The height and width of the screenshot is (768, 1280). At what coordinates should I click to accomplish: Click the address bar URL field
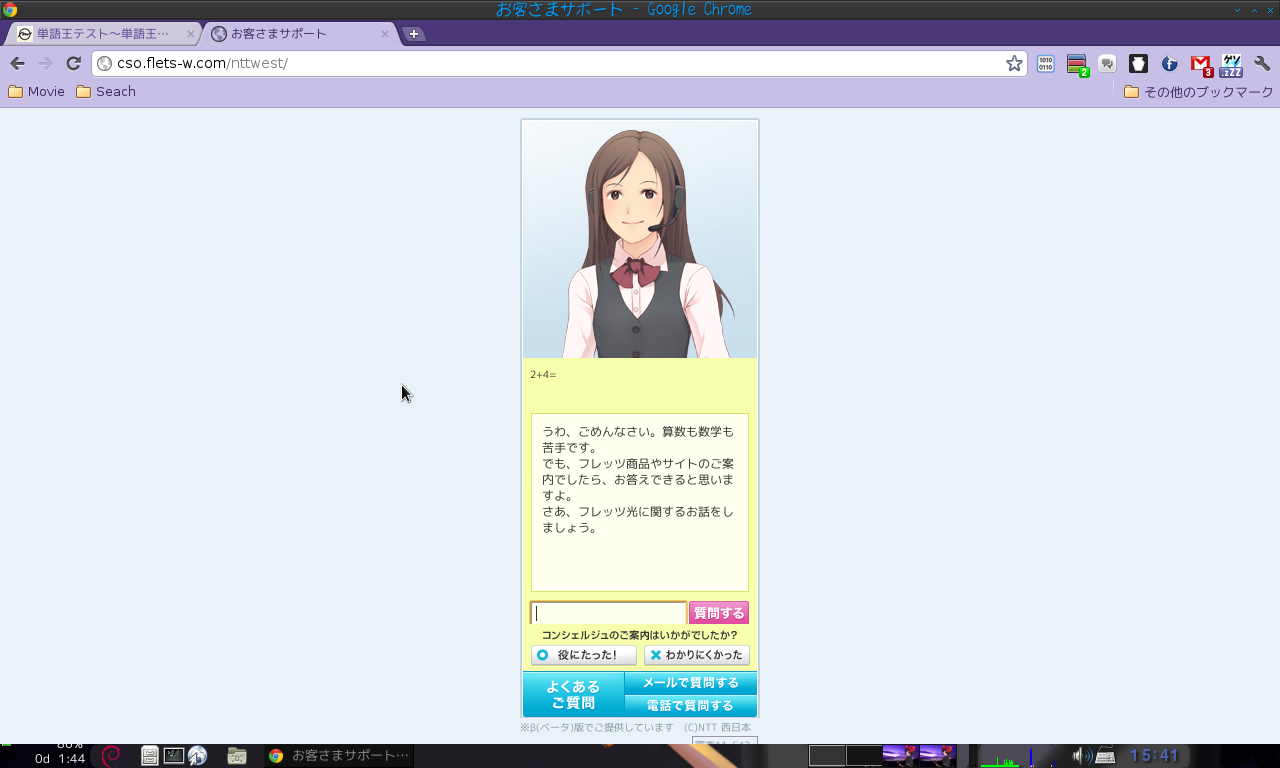560,64
